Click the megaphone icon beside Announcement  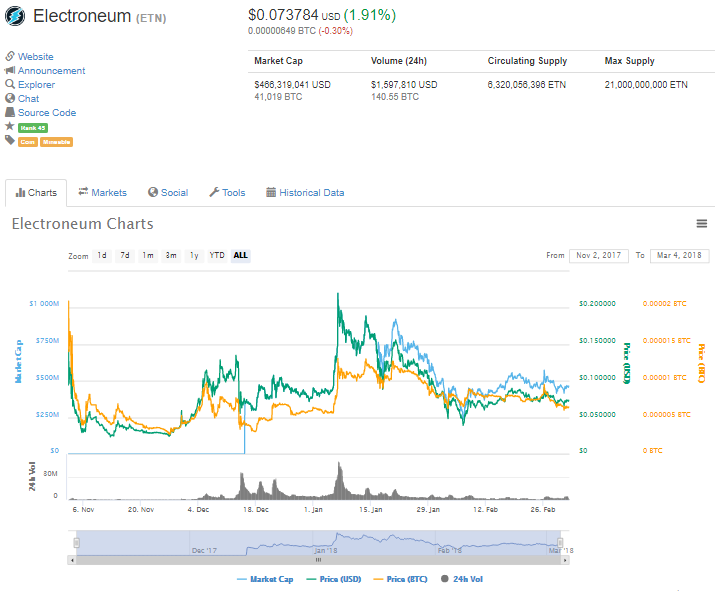pos(10,70)
